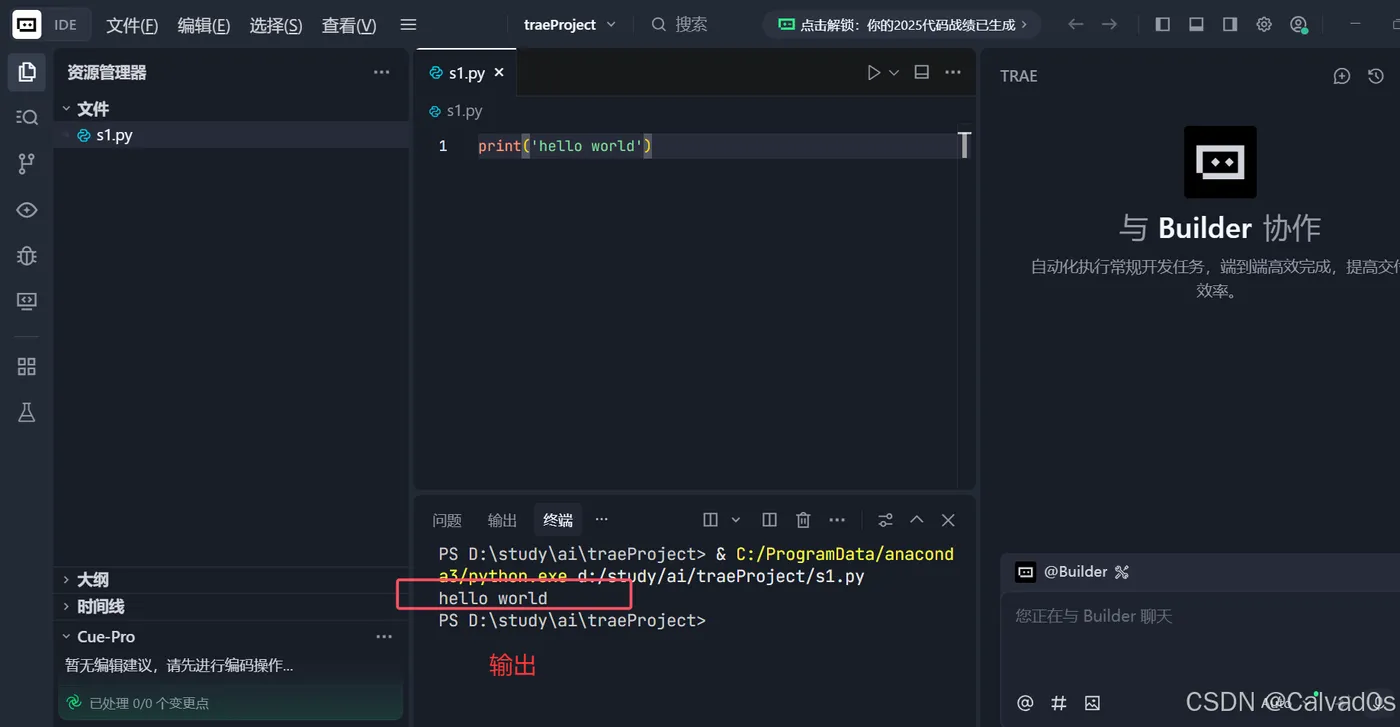This screenshot has height=727, width=1400.
Task: Run the Python file with the play icon
Action: point(873,72)
